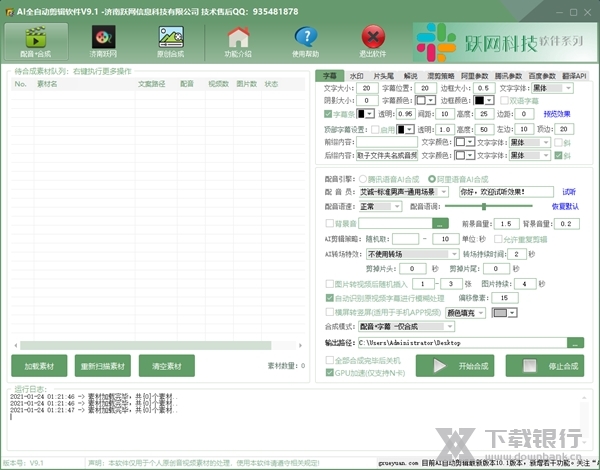Click the 重新扫描素材 button

(103, 366)
